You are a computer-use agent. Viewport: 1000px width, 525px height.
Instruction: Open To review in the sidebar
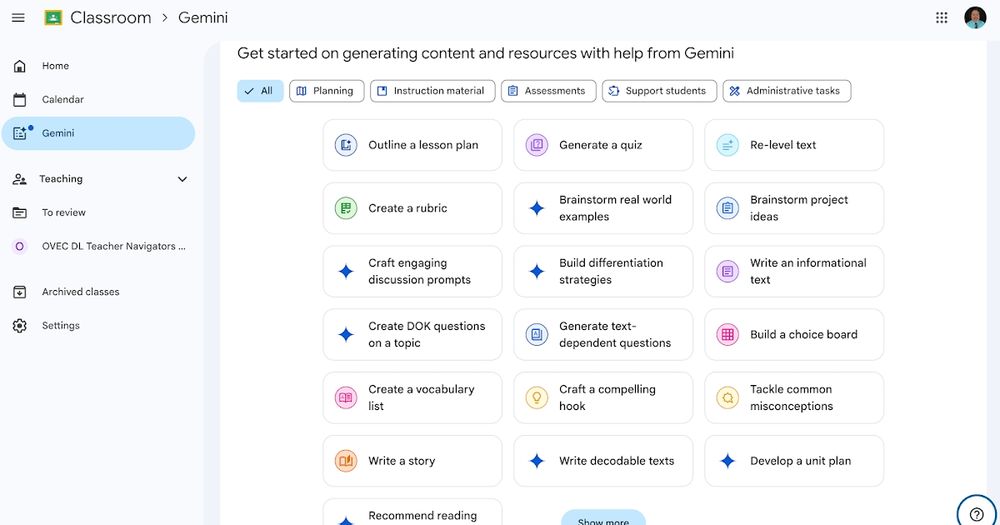coord(64,212)
